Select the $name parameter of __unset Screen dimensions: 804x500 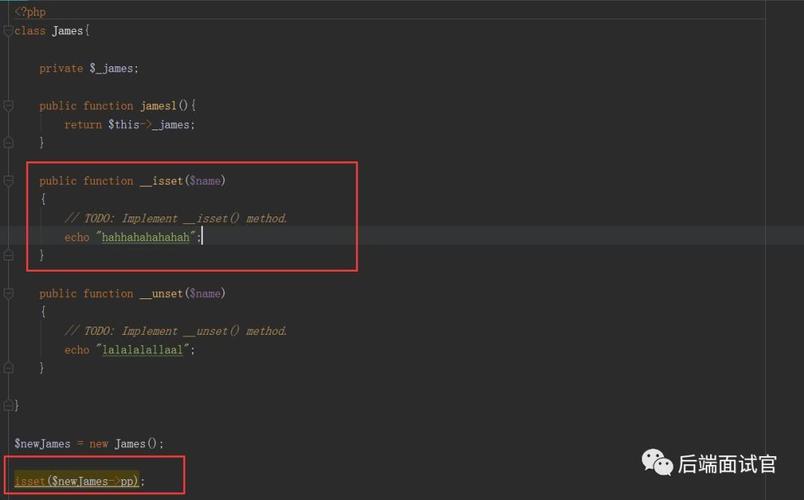[205, 293]
